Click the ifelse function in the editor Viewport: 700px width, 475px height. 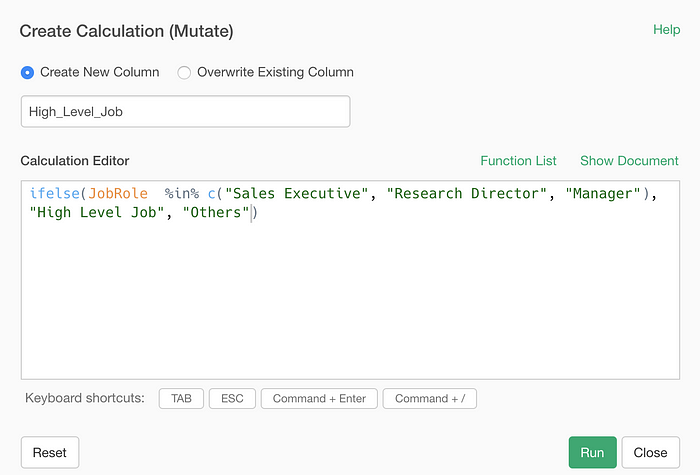54,193
